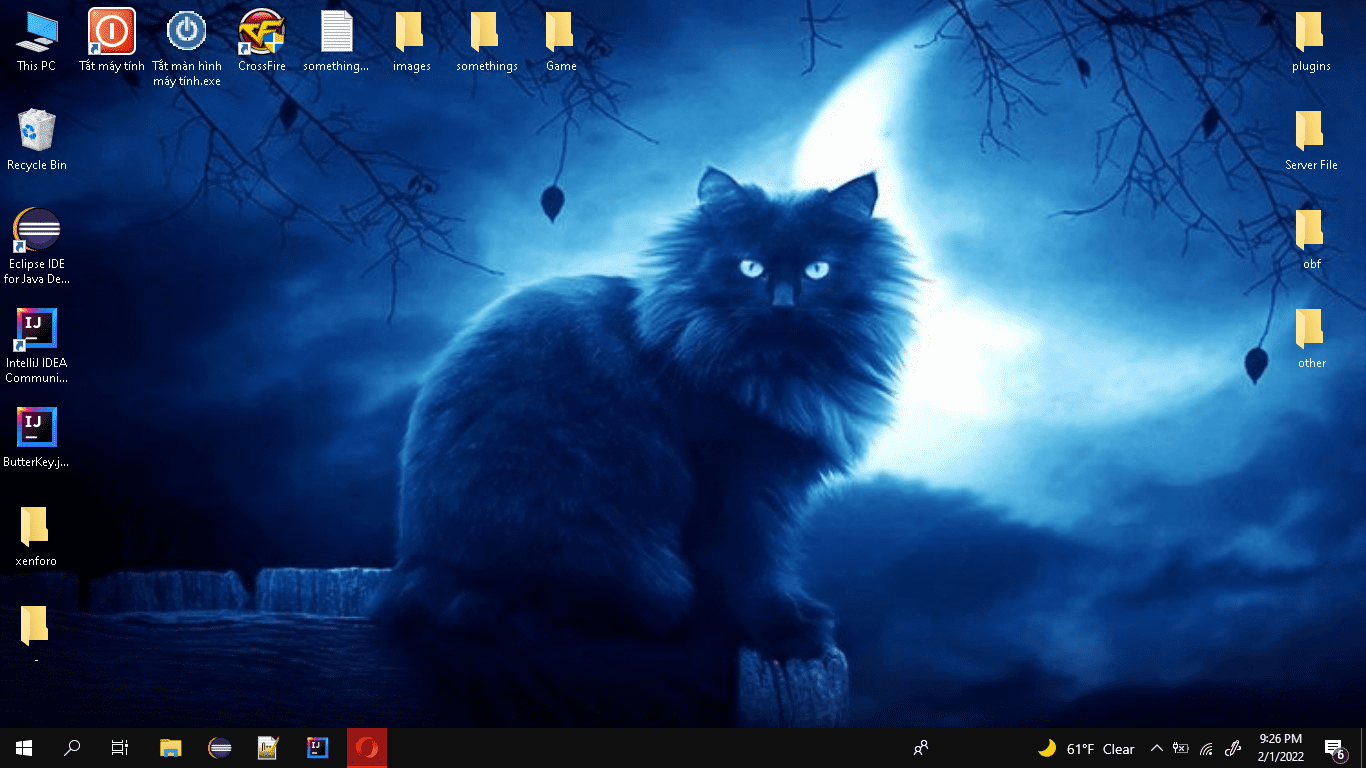The height and width of the screenshot is (768, 1366).
Task: Select the plugins folder on the desktop
Action: pyautogui.click(x=1311, y=41)
